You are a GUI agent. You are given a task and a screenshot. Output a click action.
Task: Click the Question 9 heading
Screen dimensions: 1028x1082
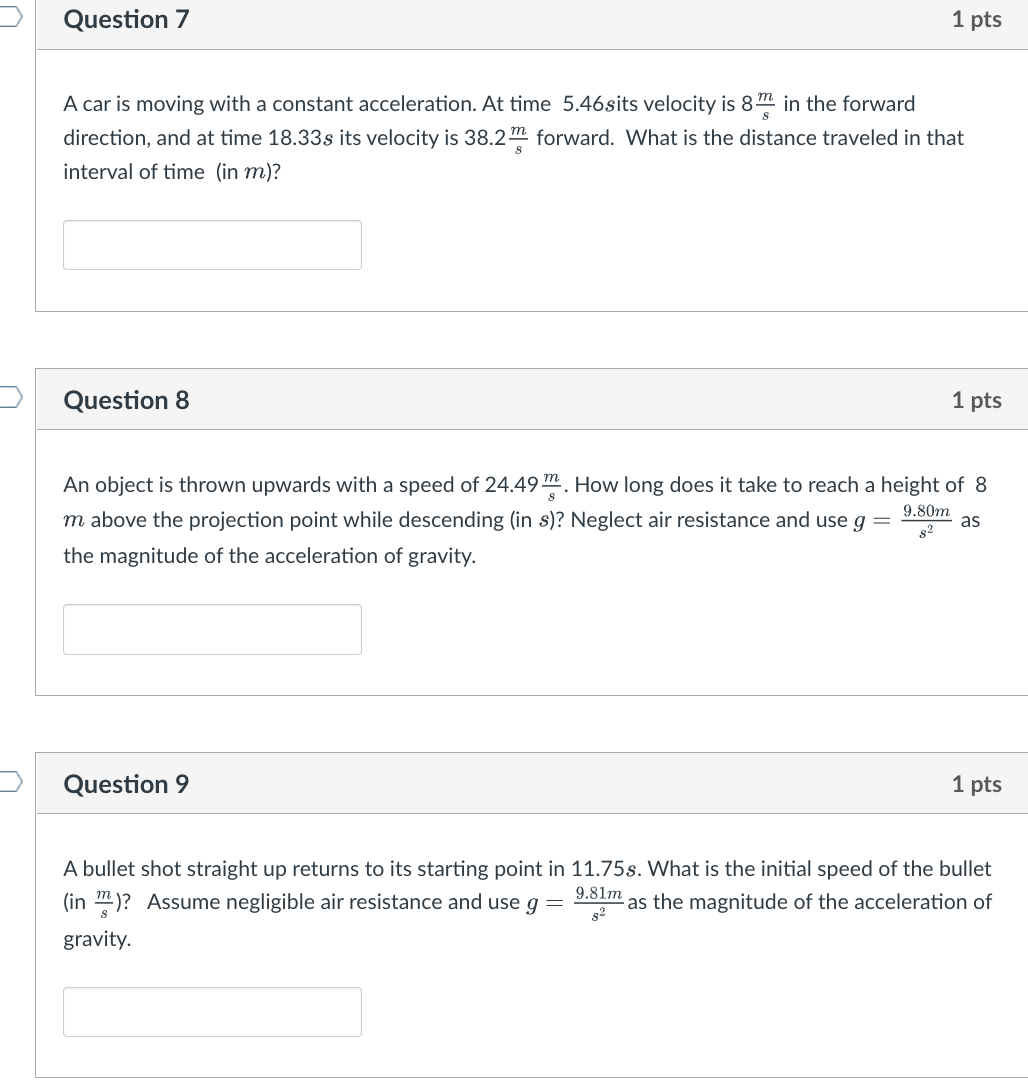(x=126, y=784)
